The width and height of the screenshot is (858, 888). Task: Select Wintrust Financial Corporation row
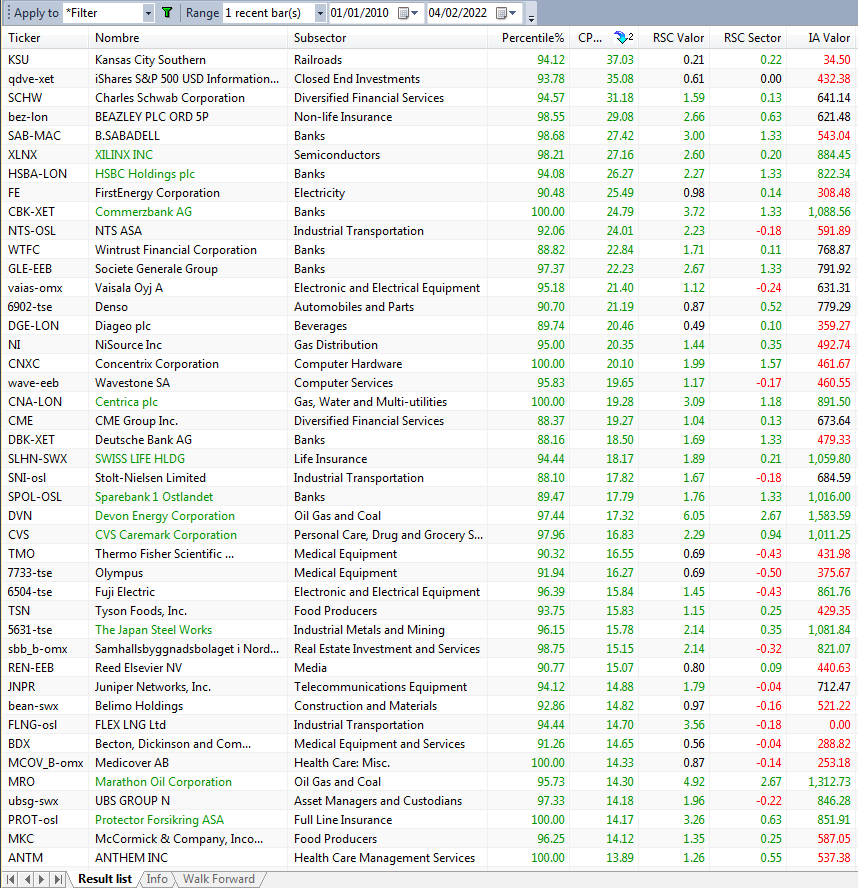pyautogui.click(x=429, y=250)
